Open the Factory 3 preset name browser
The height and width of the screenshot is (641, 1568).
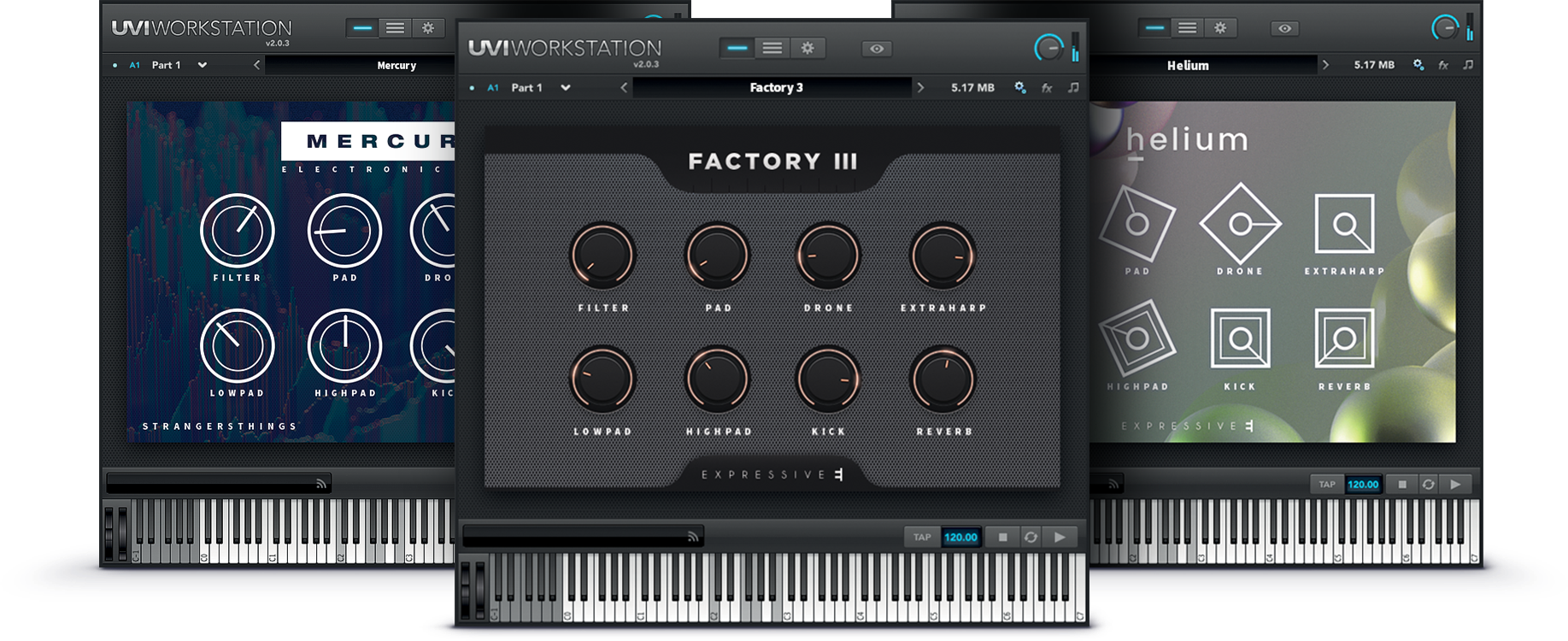775,88
